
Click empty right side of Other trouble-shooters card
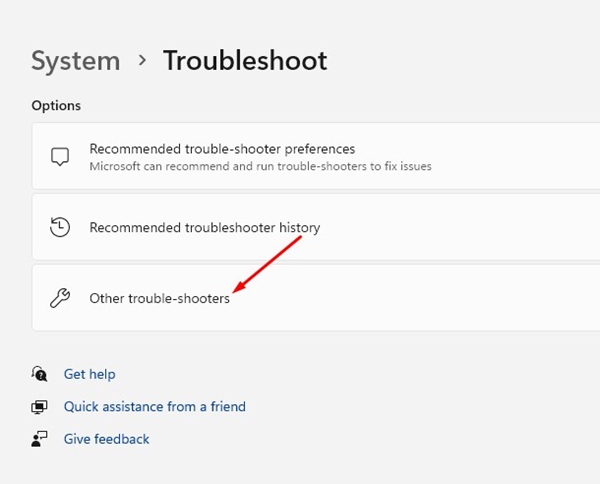tap(480, 298)
